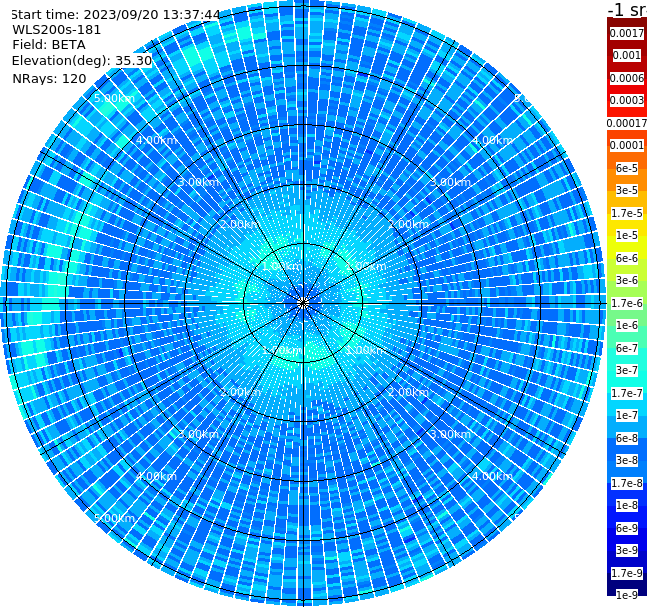Select the 1e-7 colorbar tick

pos(627,415)
